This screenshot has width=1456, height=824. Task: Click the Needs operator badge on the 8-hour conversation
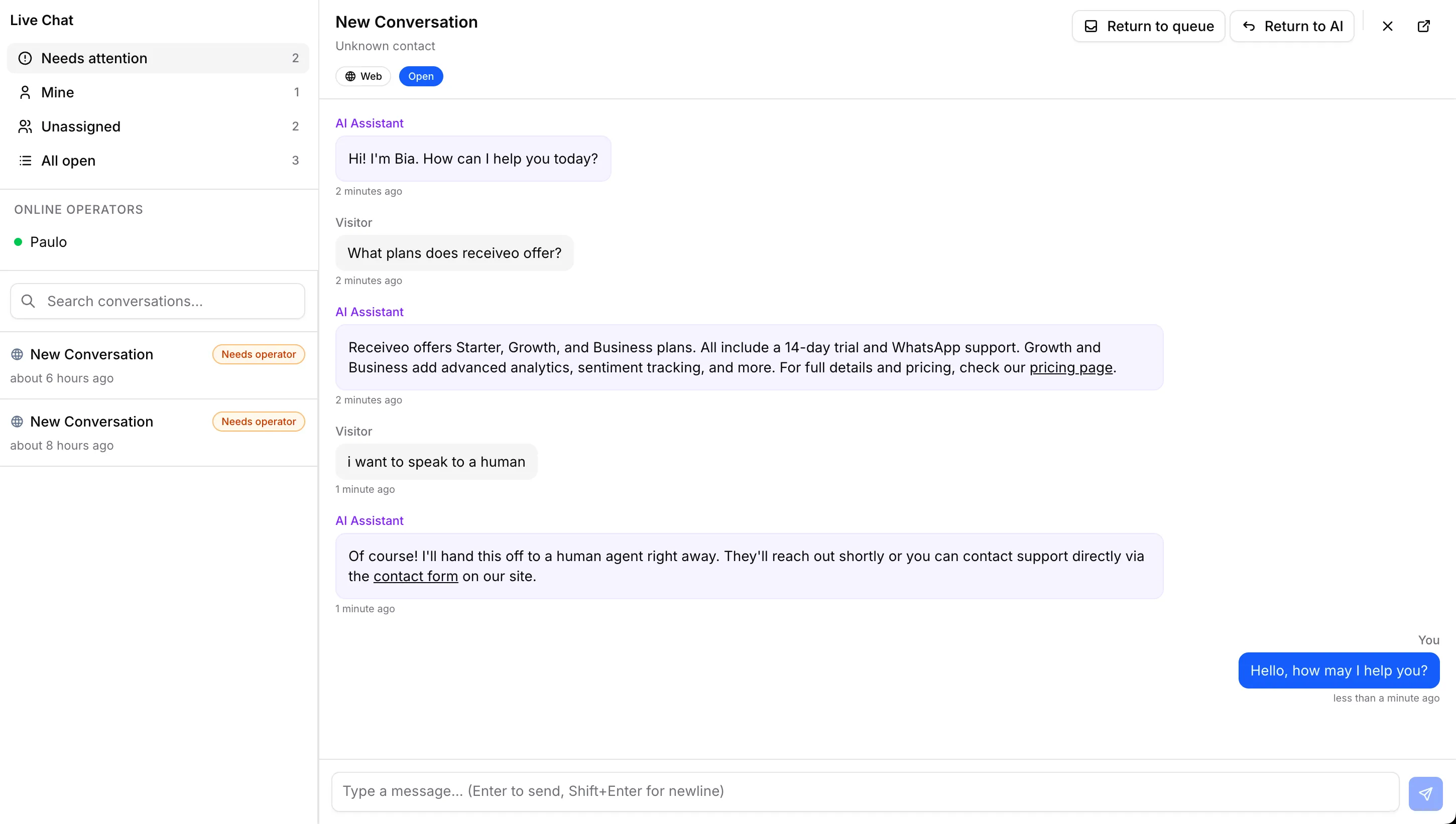258,421
